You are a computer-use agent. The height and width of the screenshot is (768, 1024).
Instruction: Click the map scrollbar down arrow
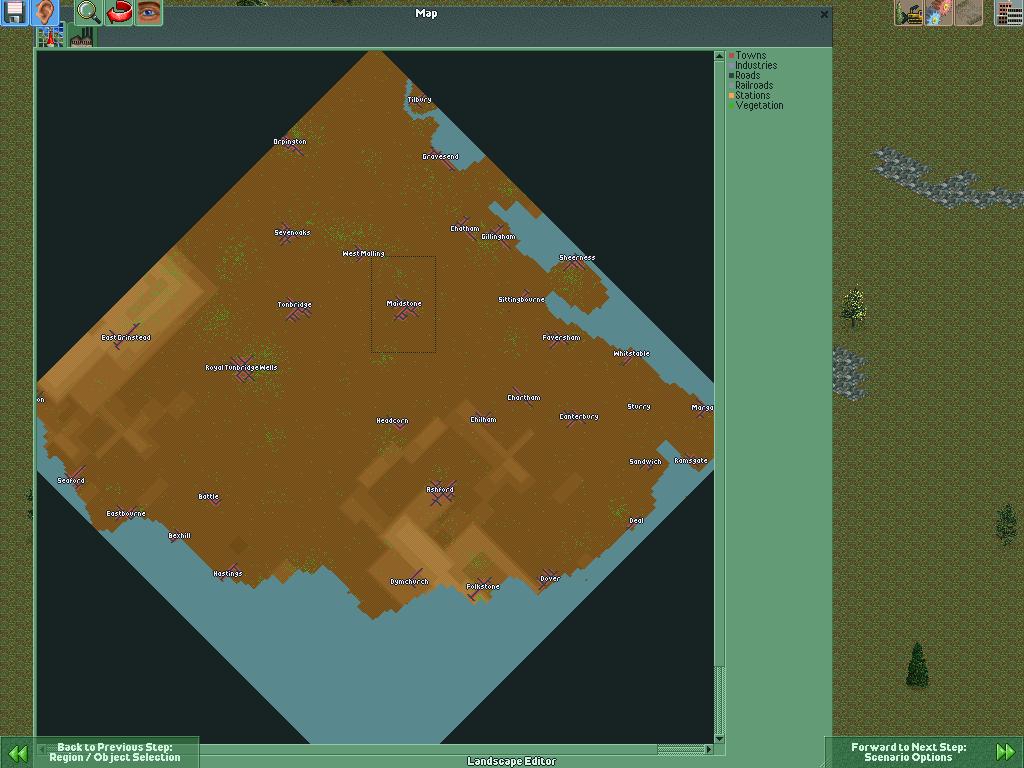pos(719,739)
